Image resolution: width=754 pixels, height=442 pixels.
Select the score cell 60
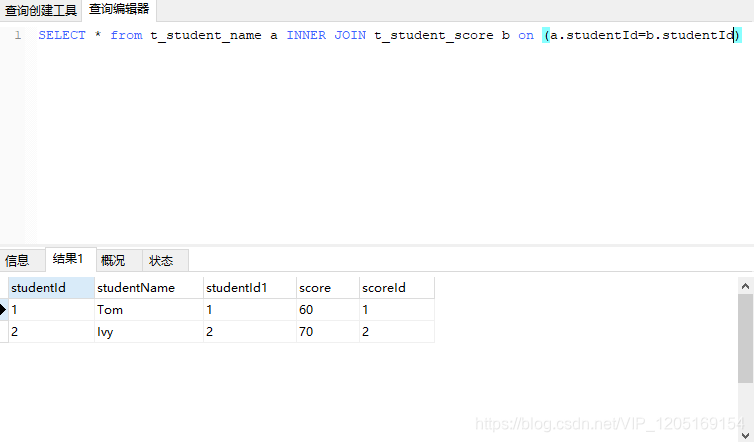(x=328, y=310)
